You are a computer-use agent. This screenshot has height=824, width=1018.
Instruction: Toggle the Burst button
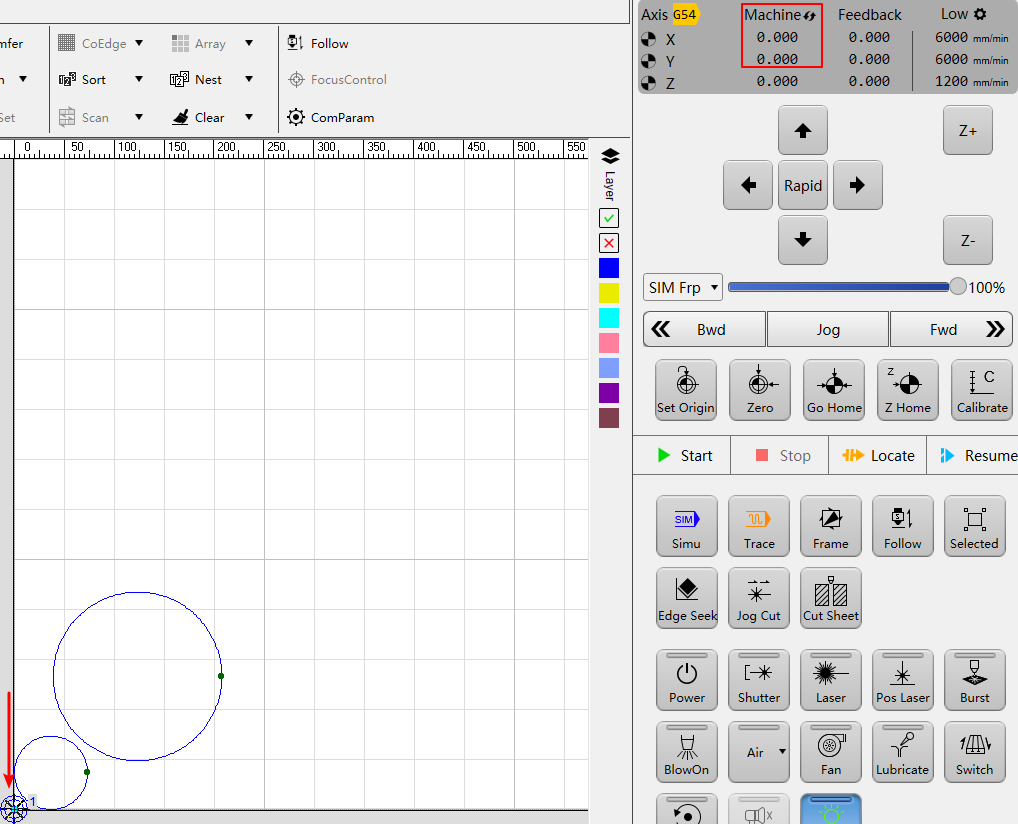975,680
